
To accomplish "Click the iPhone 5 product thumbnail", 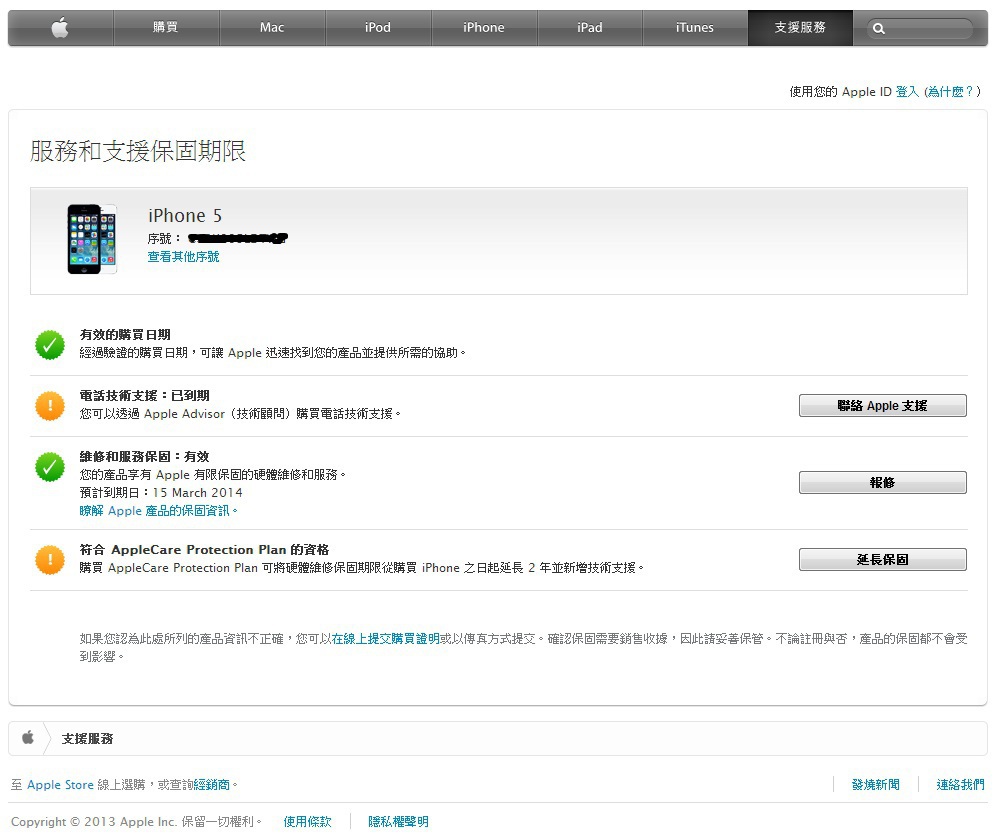I will [92, 239].
